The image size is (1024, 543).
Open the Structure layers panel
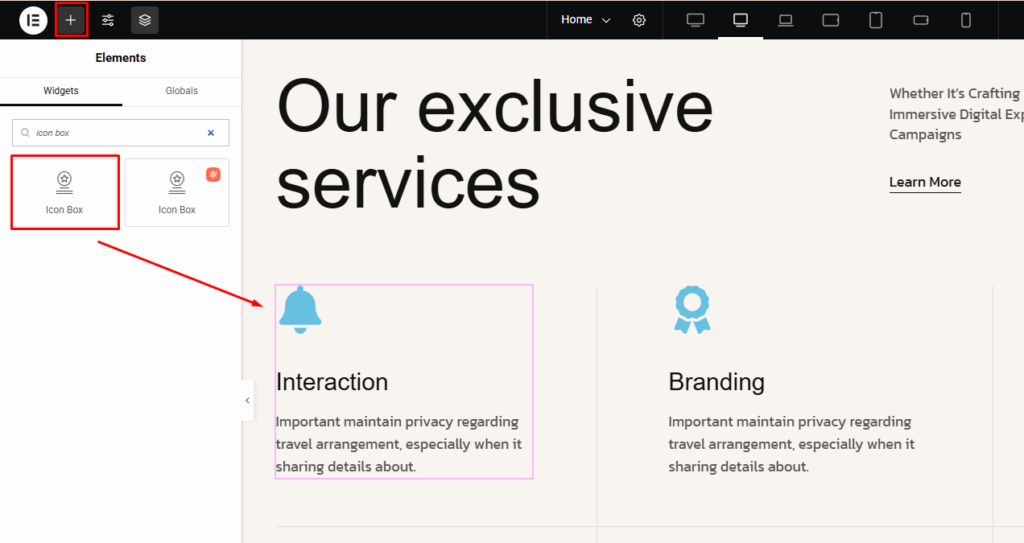coord(145,20)
